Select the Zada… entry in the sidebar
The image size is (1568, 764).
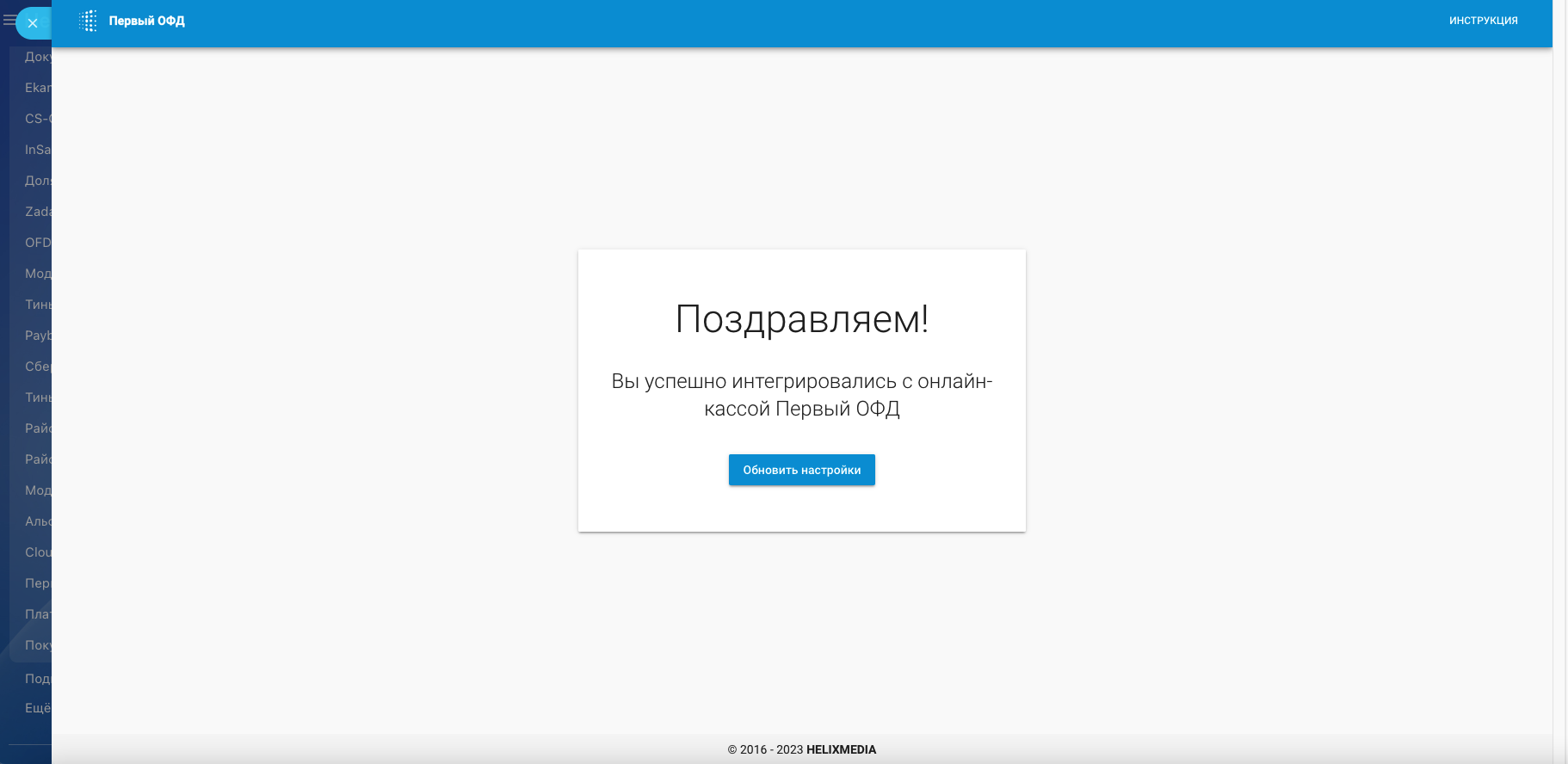click(38, 212)
